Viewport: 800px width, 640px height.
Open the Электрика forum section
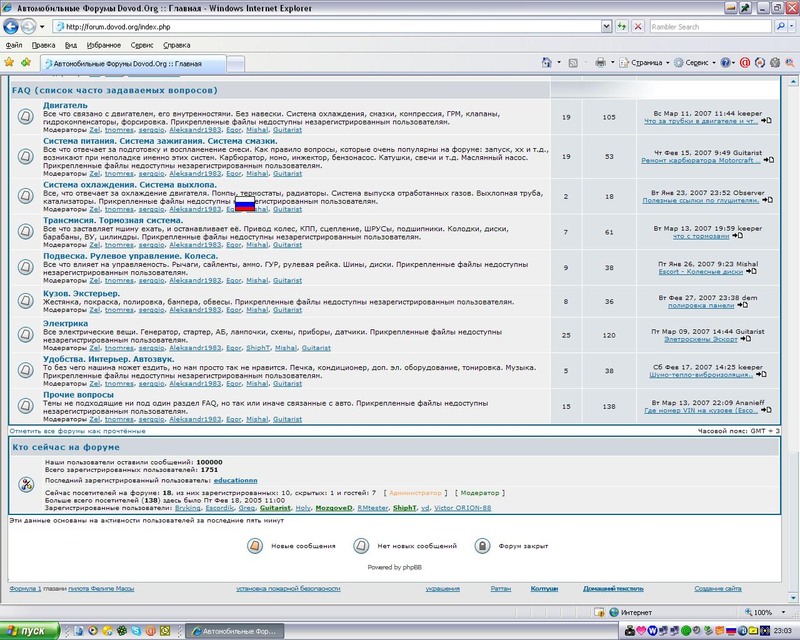coord(65,323)
